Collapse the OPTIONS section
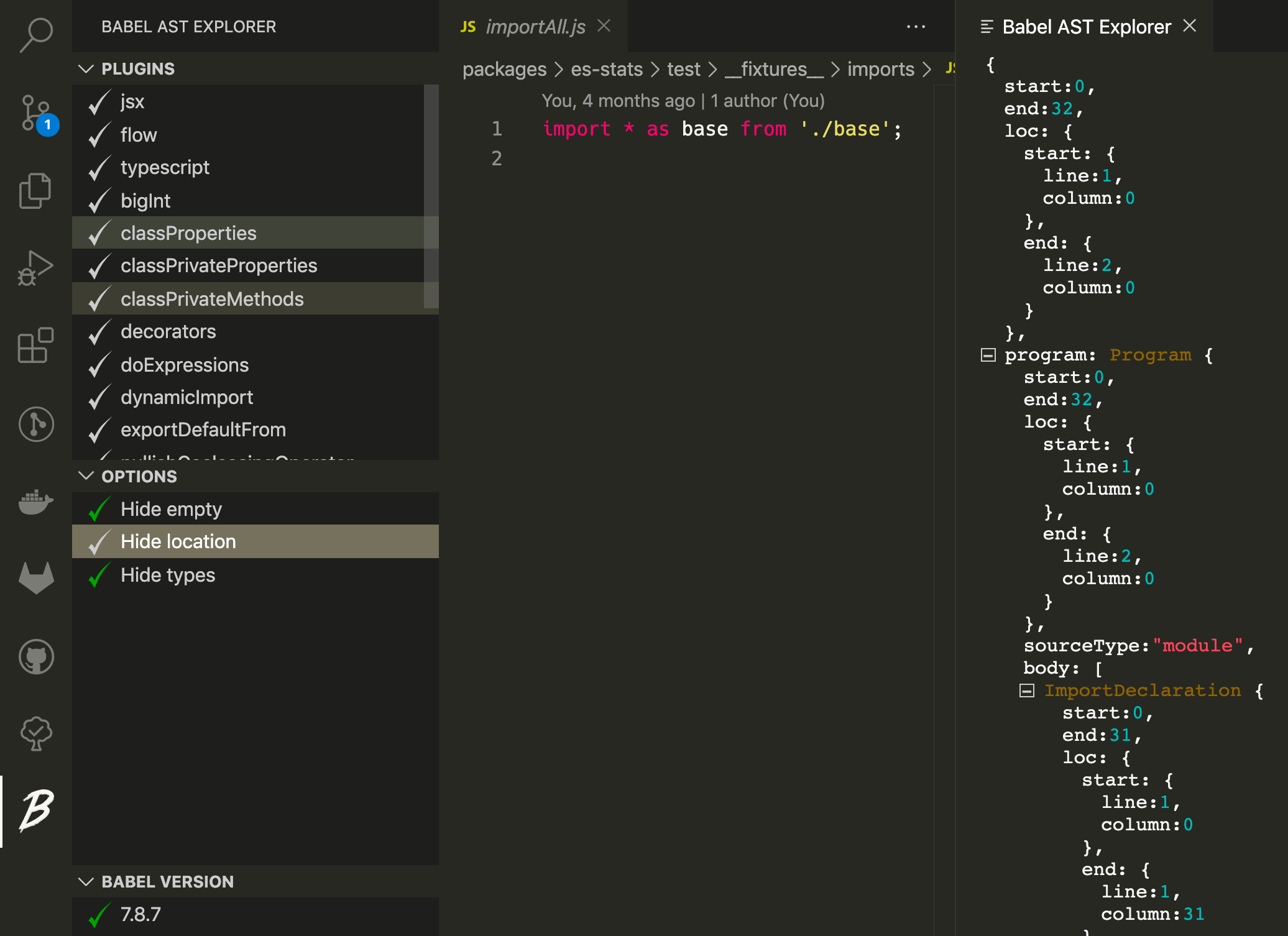This screenshot has height=936, width=1288. pos(86,476)
